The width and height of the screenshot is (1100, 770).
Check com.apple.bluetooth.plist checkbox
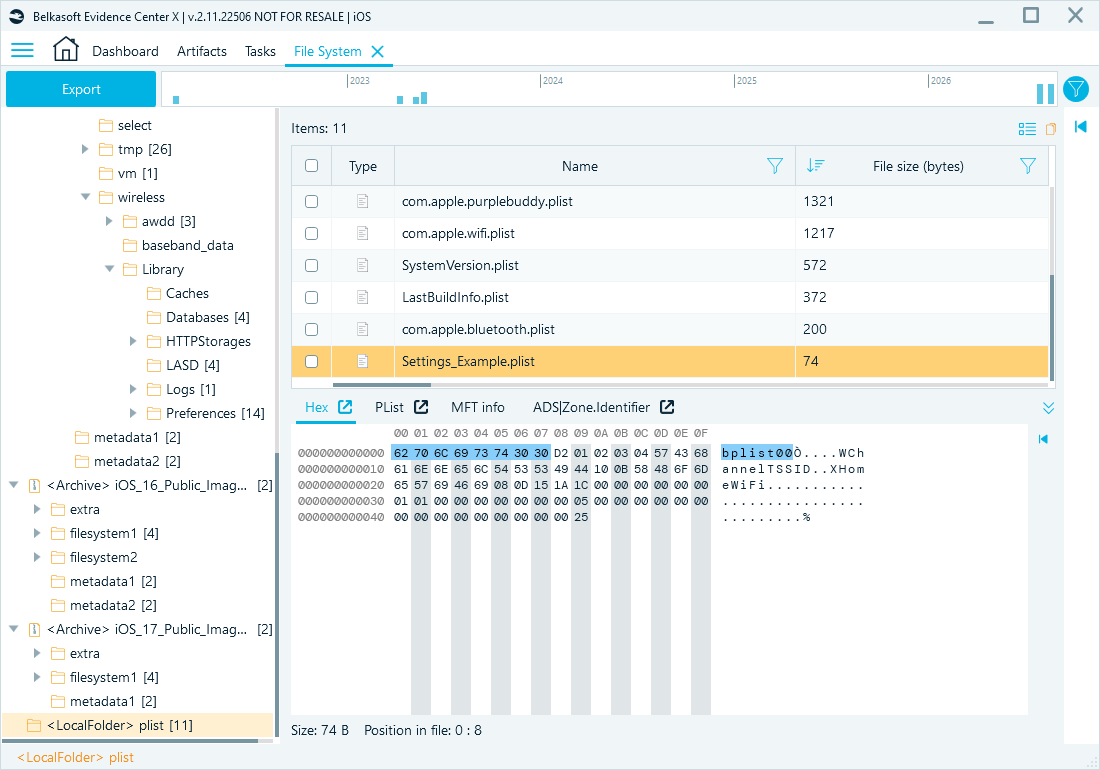click(x=311, y=330)
